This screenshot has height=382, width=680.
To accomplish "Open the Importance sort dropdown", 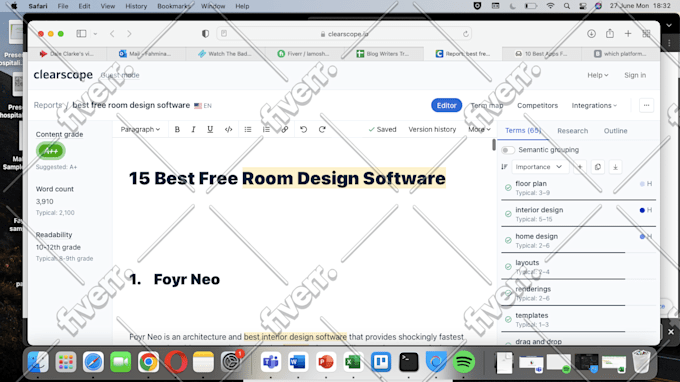I will tap(539, 167).
